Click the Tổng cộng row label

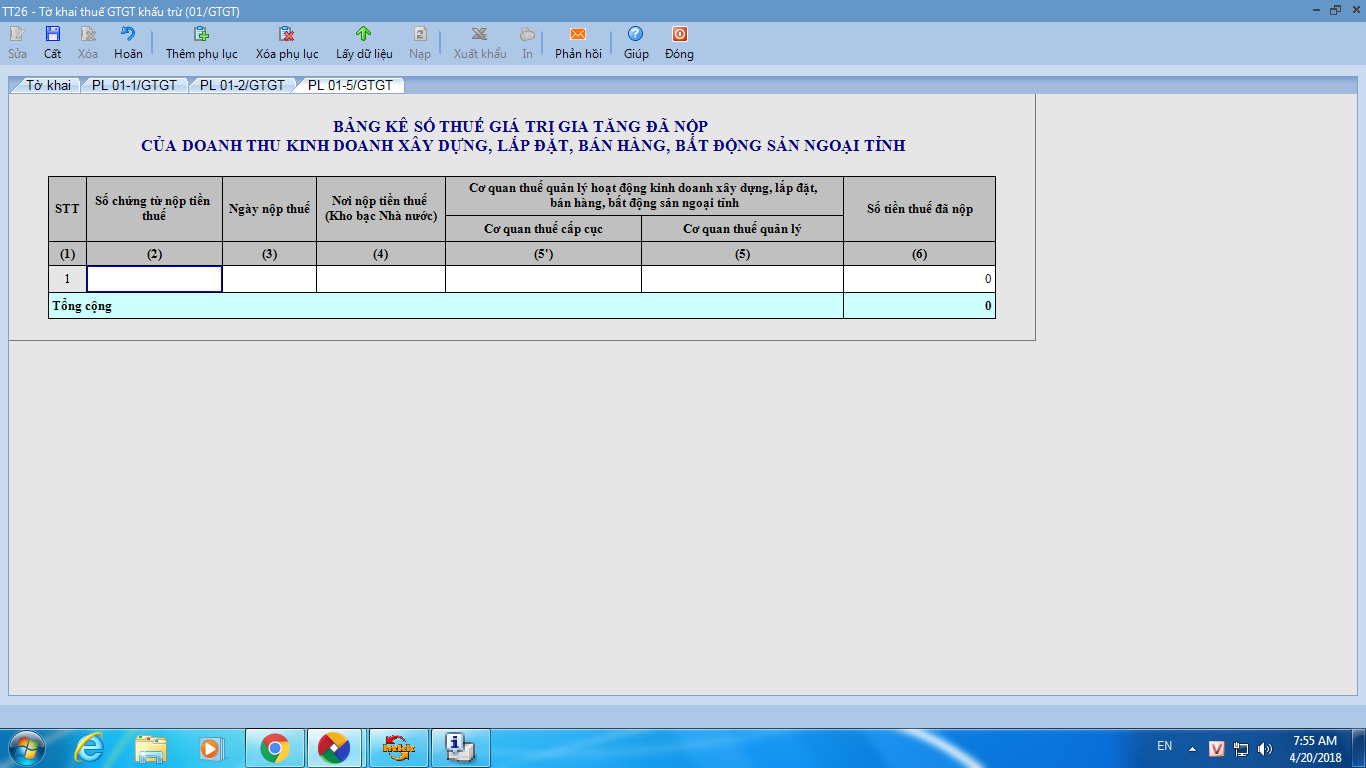click(82, 306)
